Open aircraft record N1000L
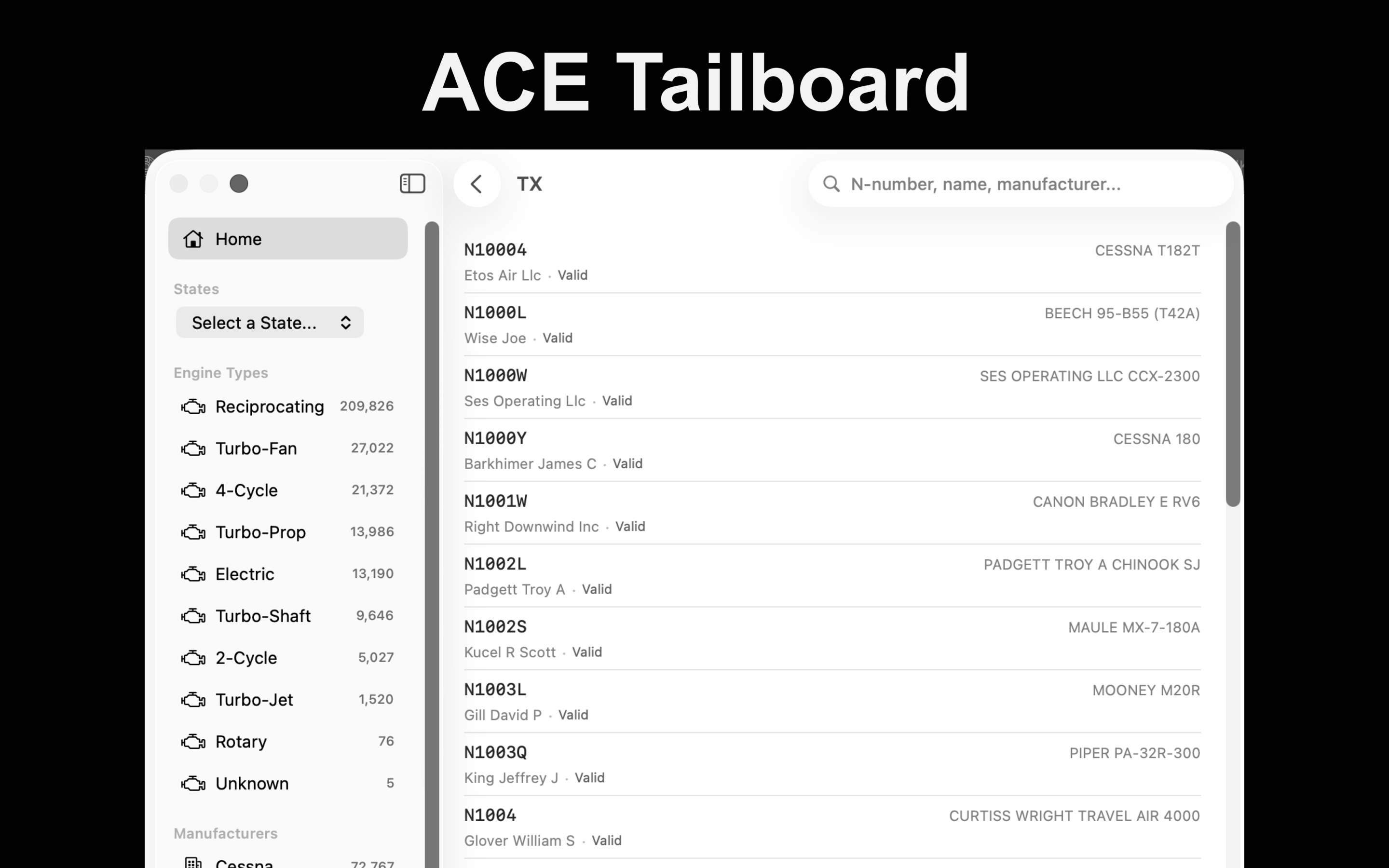The image size is (1389, 868). (832, 325)
